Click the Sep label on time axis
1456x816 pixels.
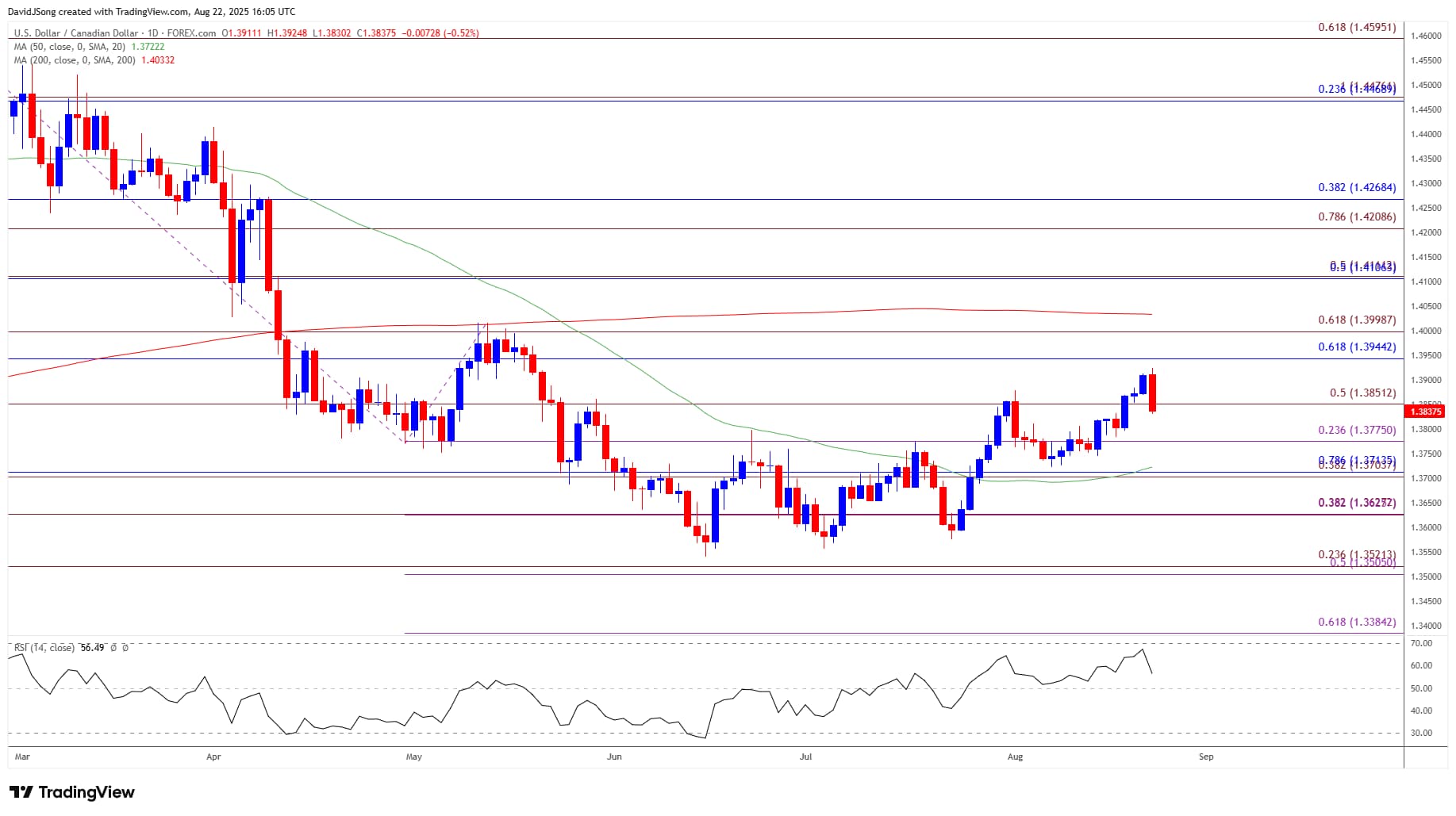pyautogui.click(x=1206, y=757)
